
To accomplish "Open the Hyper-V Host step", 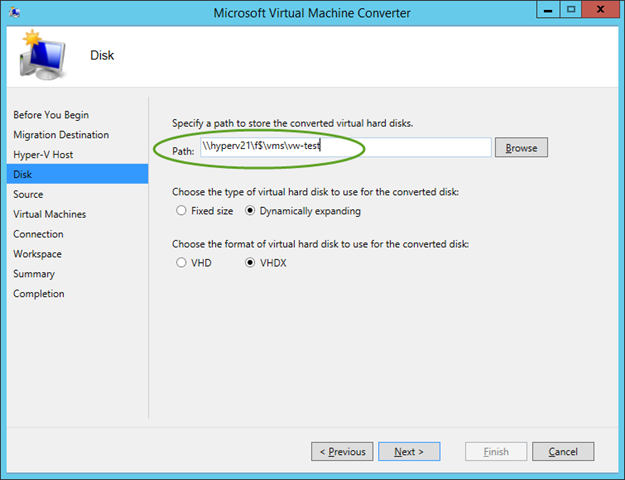I will pos(43,155).
